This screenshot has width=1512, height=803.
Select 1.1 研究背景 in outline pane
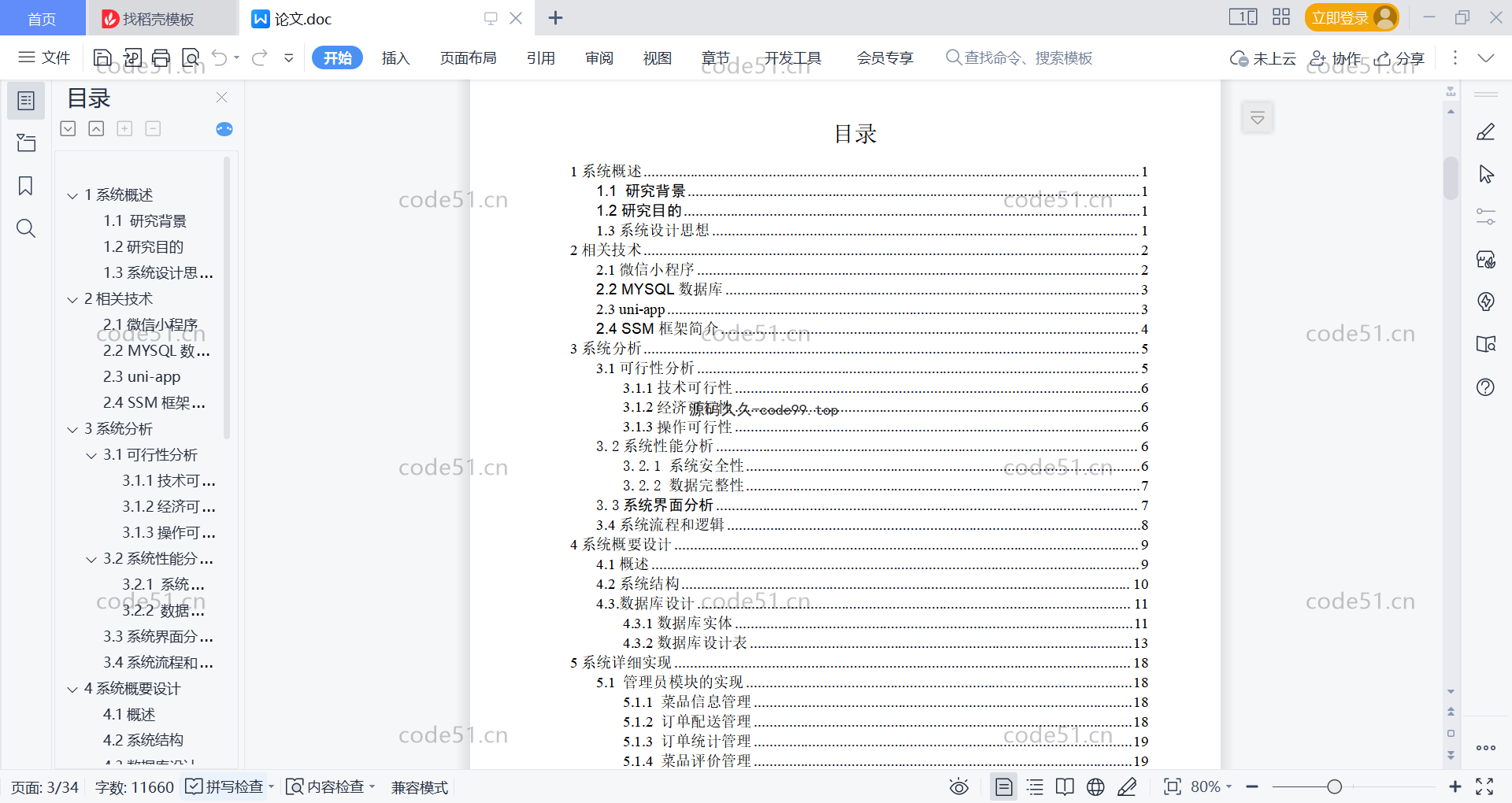(x=145, y=221)
